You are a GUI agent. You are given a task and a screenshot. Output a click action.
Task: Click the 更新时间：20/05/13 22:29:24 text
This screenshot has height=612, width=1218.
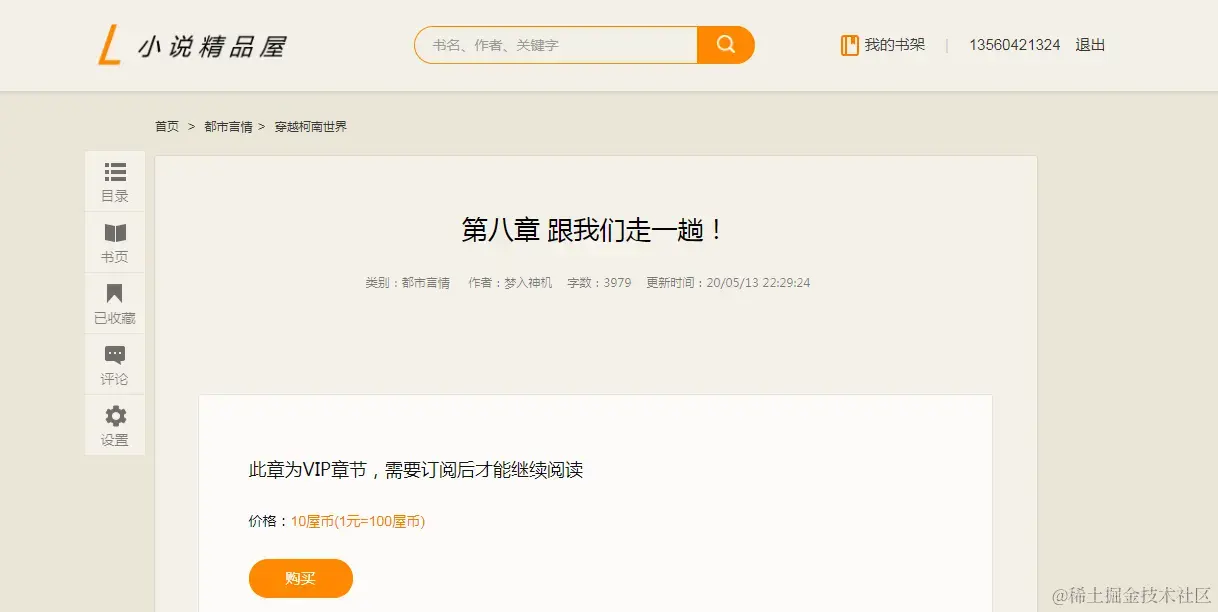coord(728,283)
